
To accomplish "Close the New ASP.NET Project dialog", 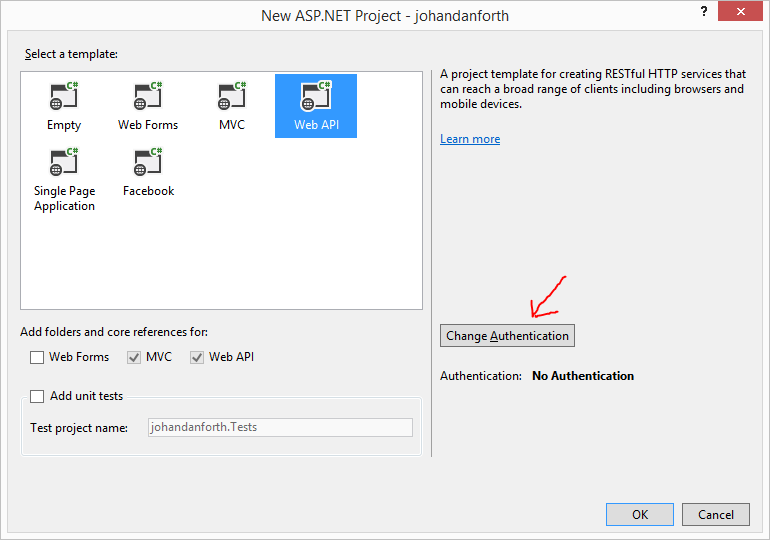I will point(741,12).
